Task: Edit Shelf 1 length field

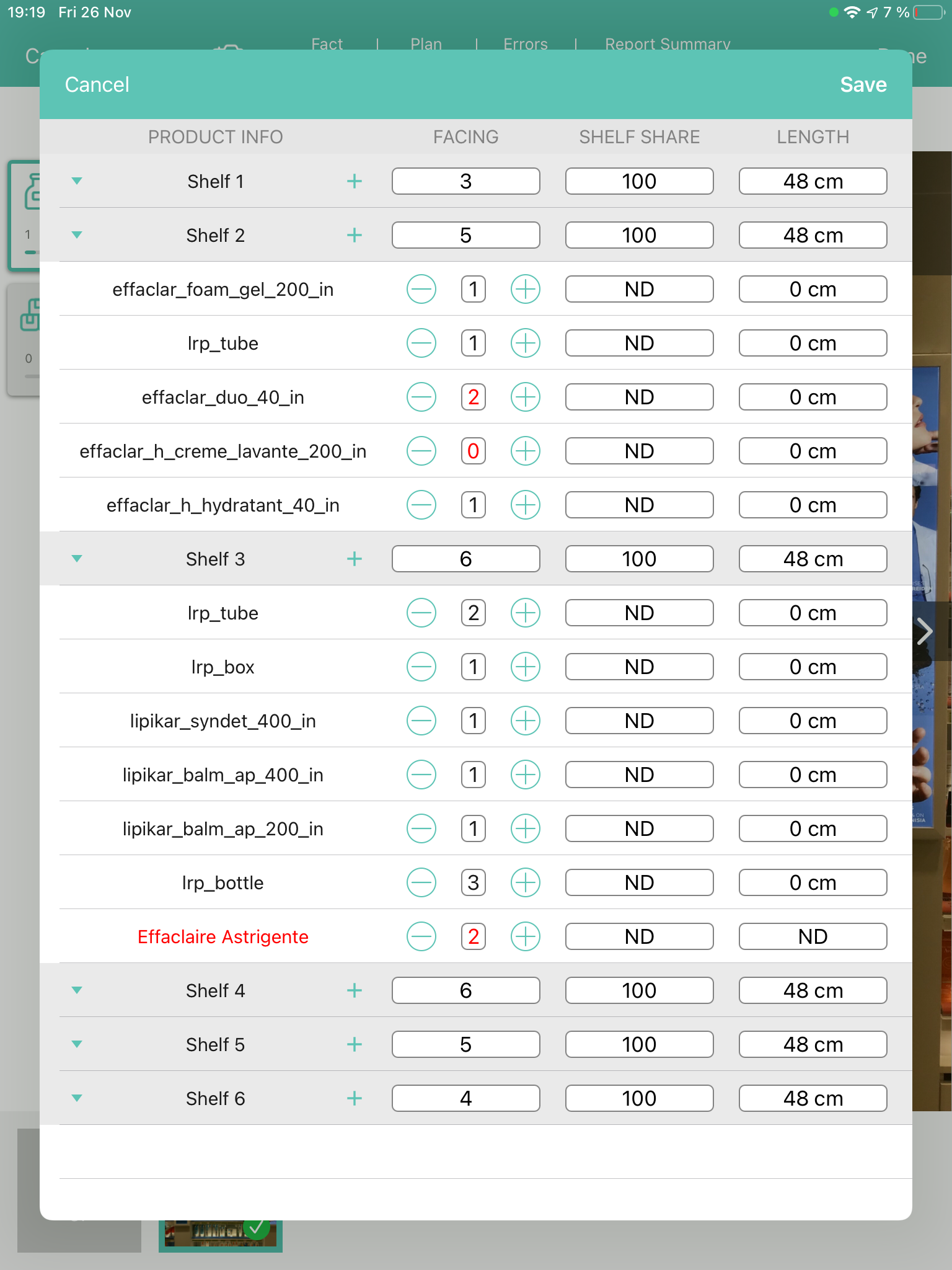Action: click(813, 182)
